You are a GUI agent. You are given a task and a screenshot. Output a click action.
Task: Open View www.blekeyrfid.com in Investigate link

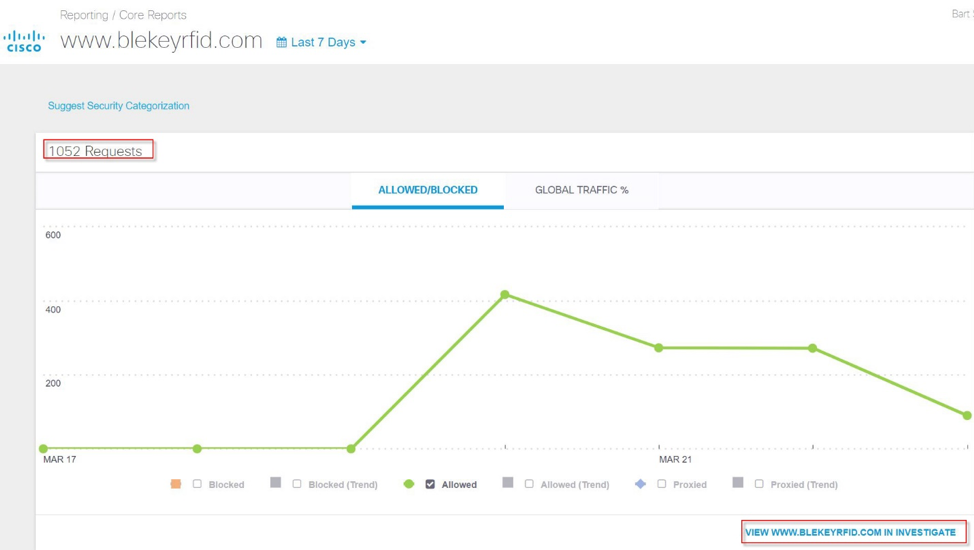[x=850, y=532]
